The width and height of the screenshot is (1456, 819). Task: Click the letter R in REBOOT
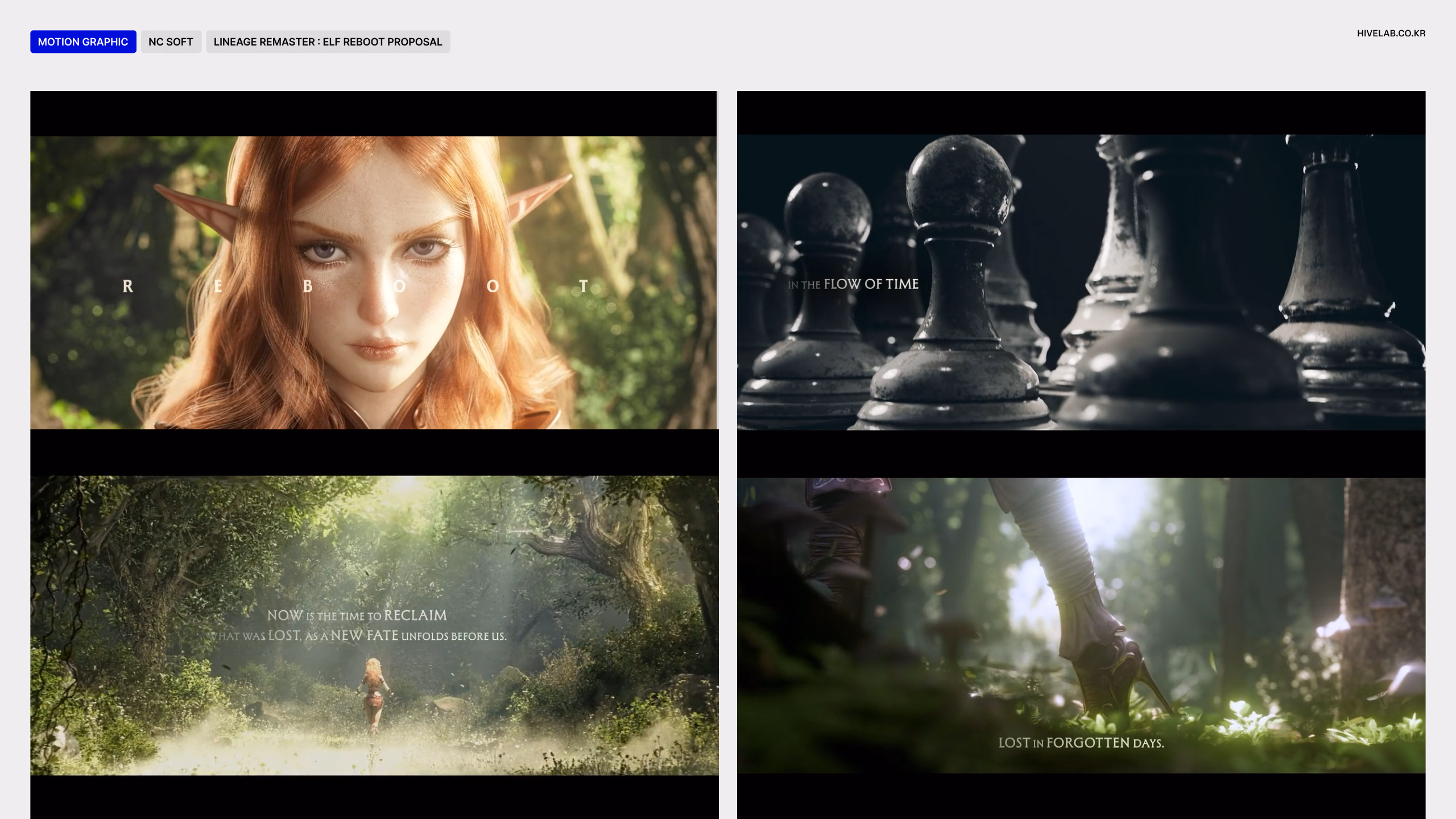[128, 286]
